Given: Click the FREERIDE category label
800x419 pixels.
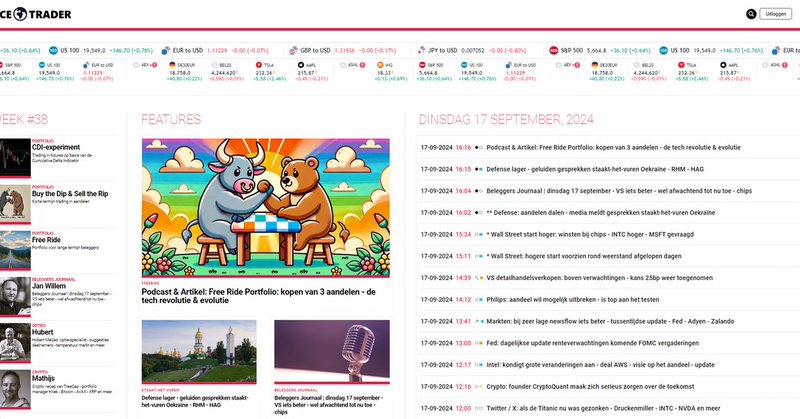Looking at the screenshot, I should pos(151,283).
